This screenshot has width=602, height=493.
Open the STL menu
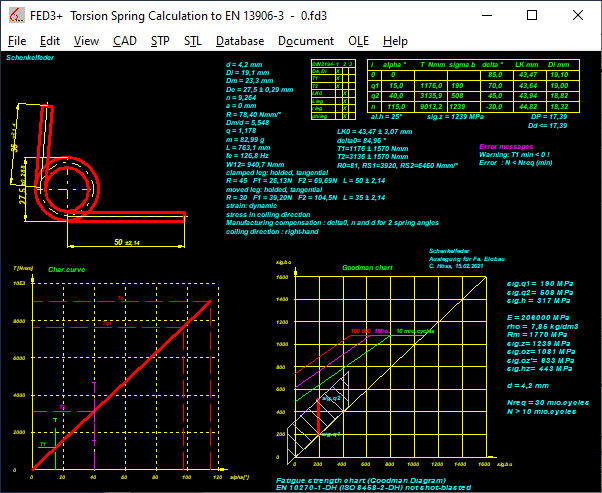(192, 41)
